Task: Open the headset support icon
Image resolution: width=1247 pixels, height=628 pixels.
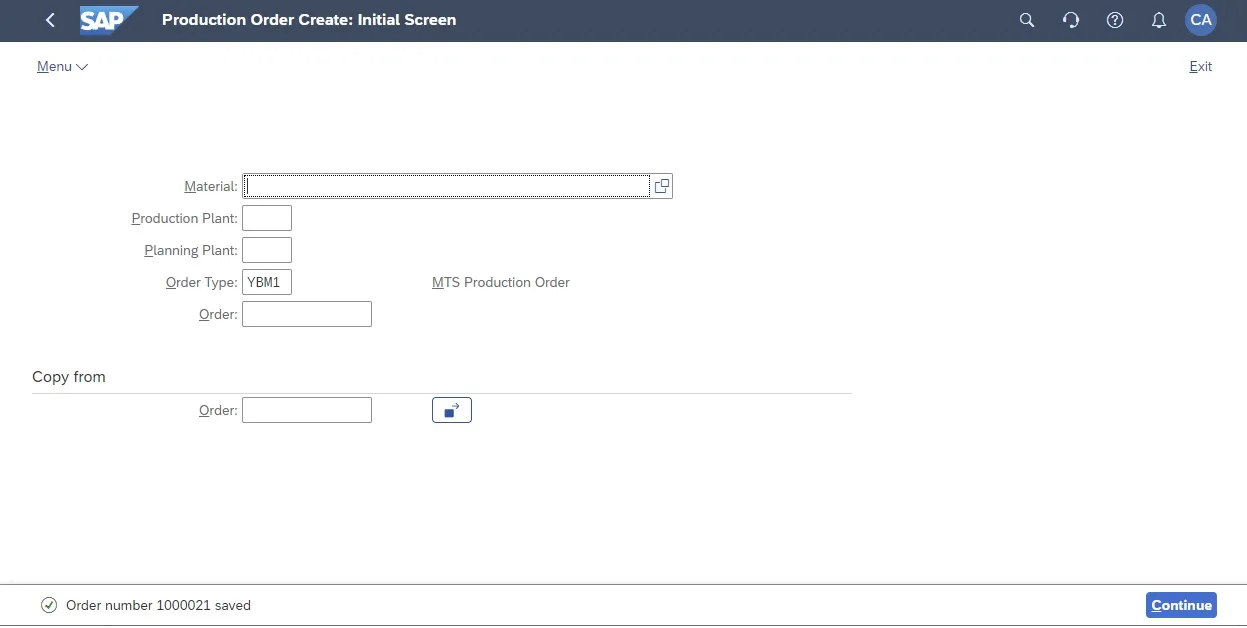Action: [1071, 20]
